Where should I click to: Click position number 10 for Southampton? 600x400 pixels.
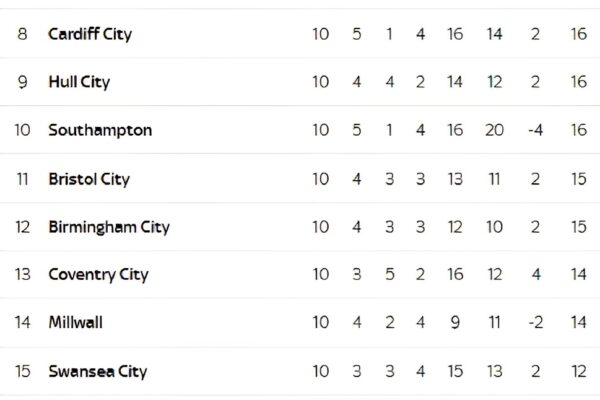pos(22,130)
